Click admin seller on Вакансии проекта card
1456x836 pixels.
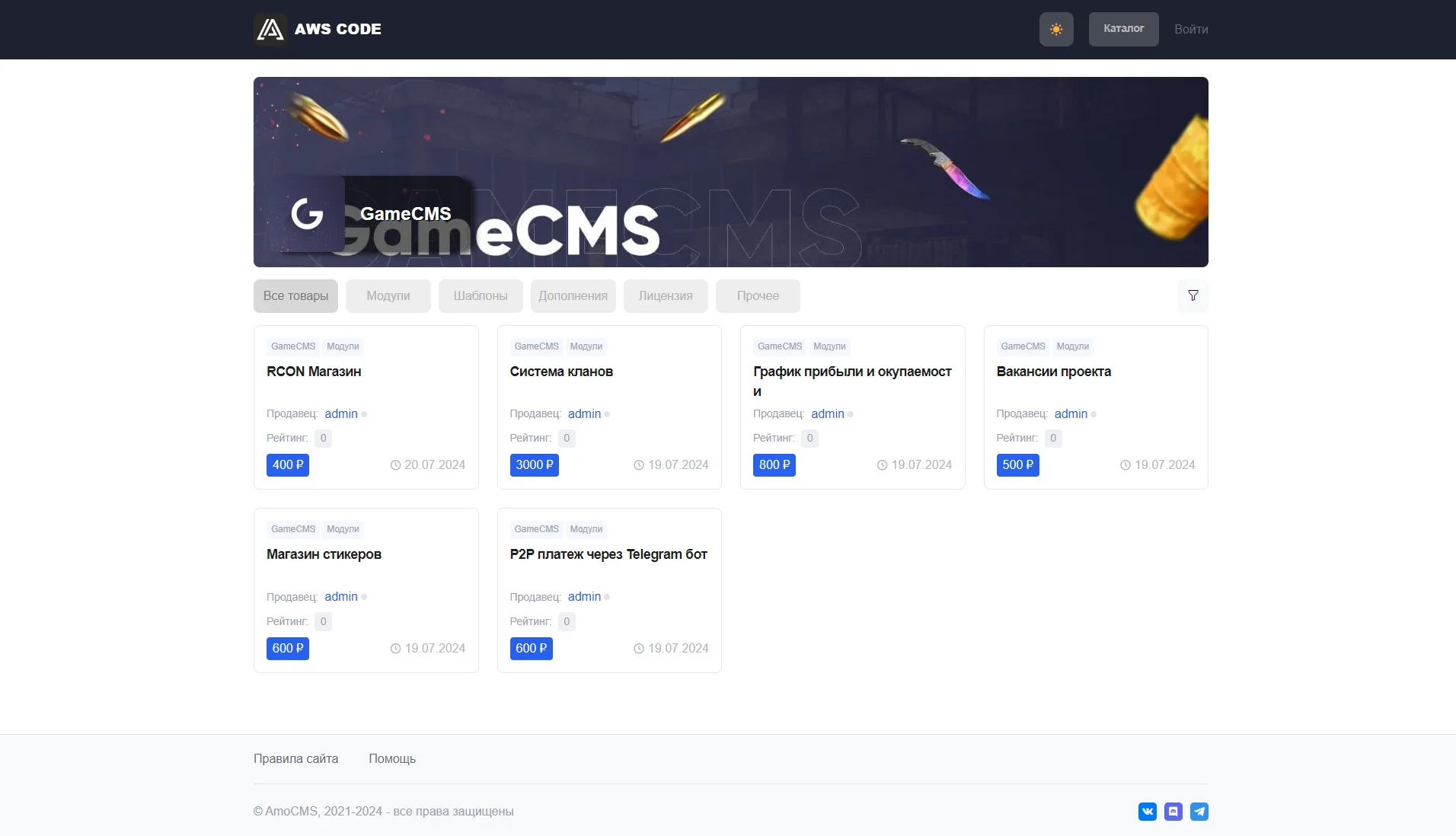click(1071, 413)
